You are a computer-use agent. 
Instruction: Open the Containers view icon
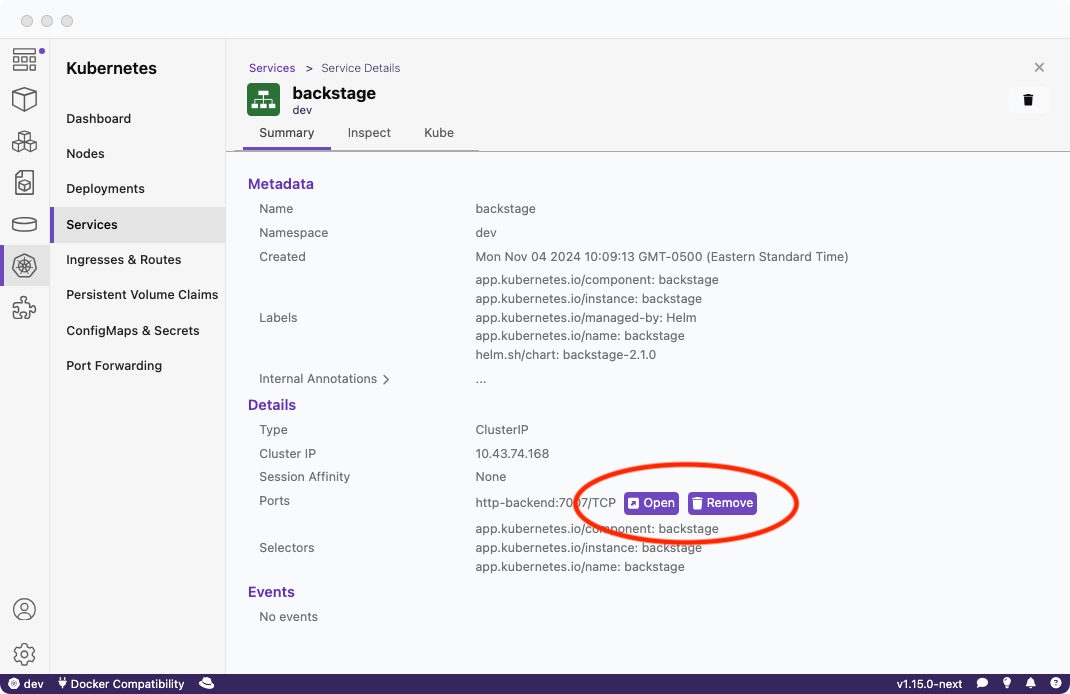(x=24, y=100)
